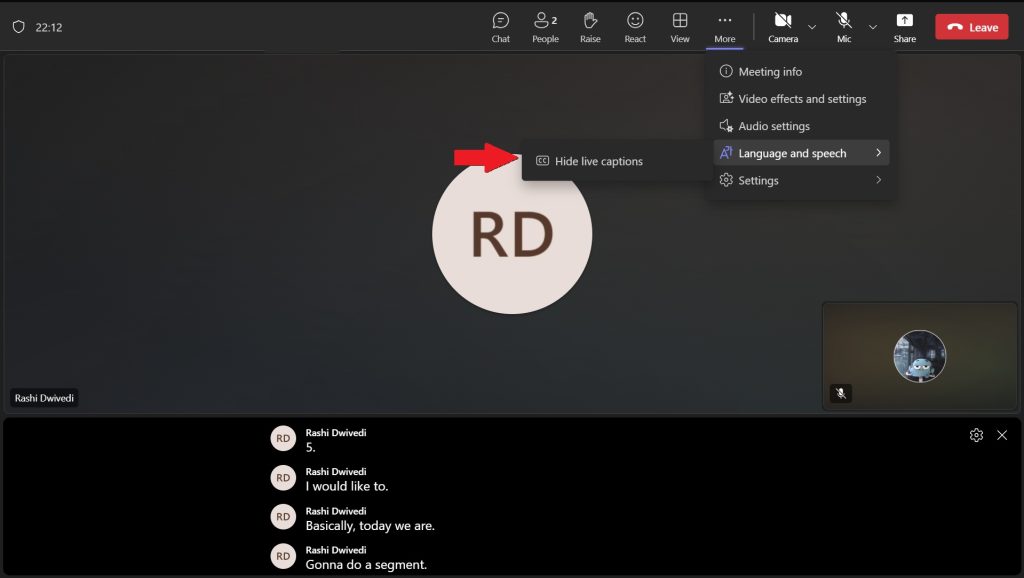Leave the meeting
The image size is (1024, 578).
[972, 27]
